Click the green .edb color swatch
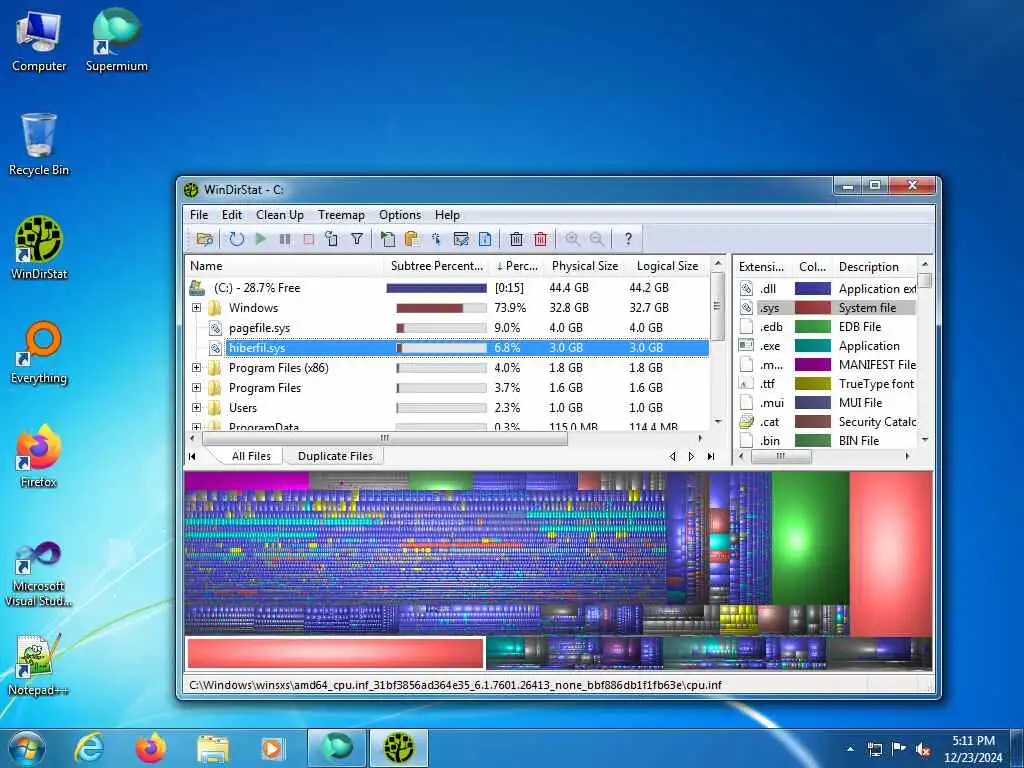1024x768 pixels. (x=812, y=327)
